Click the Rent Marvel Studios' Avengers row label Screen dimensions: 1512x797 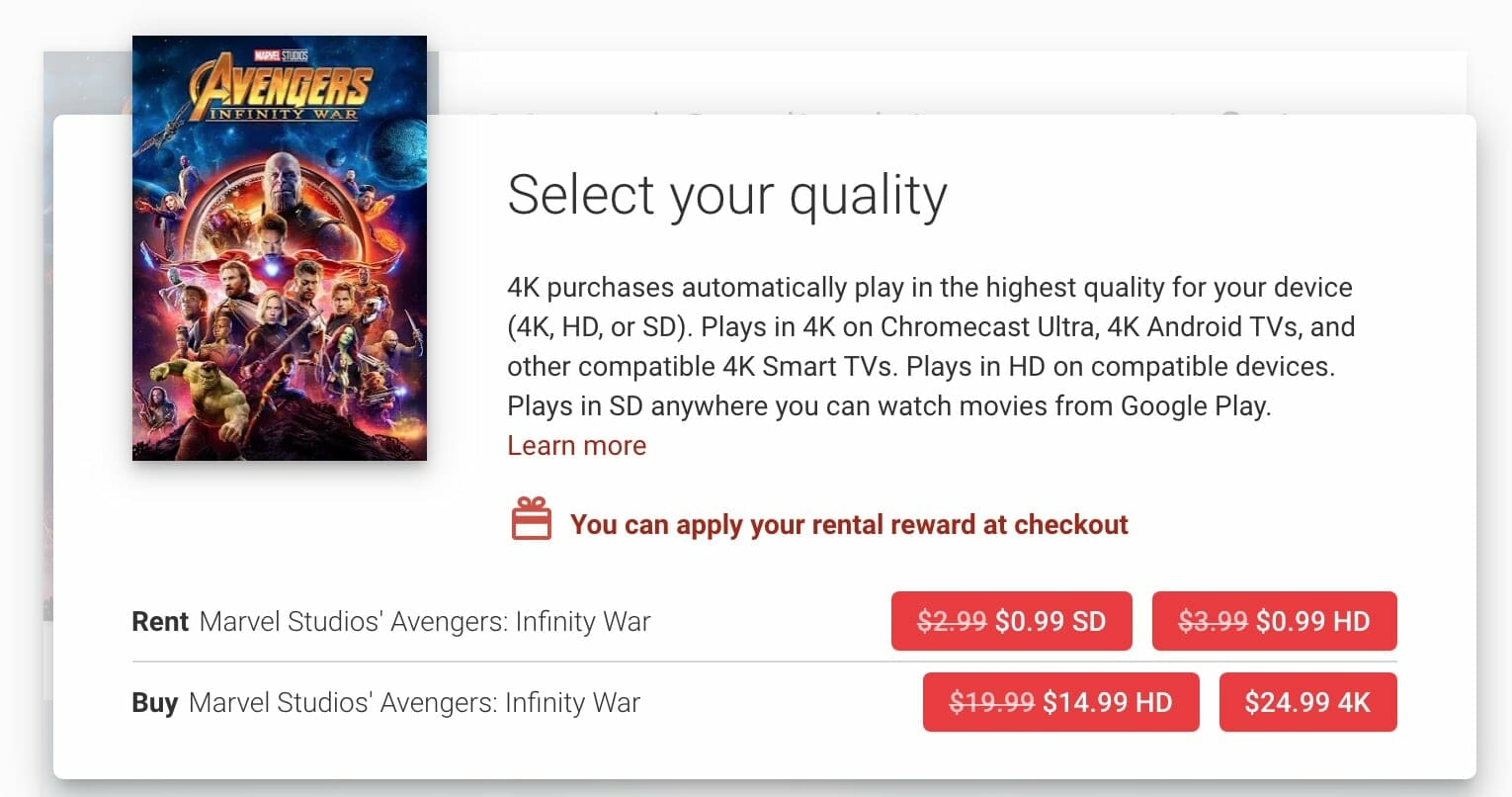[x=391, y=622]
